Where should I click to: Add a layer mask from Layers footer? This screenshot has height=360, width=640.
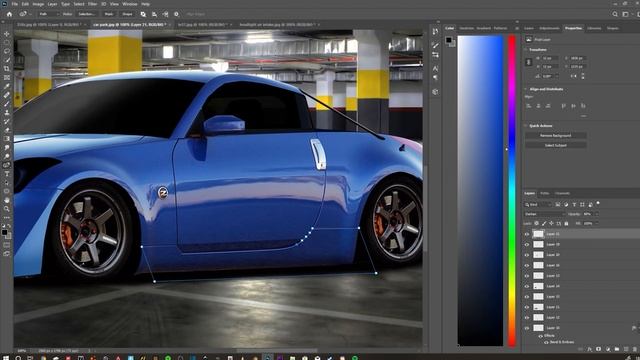(598, 349)
